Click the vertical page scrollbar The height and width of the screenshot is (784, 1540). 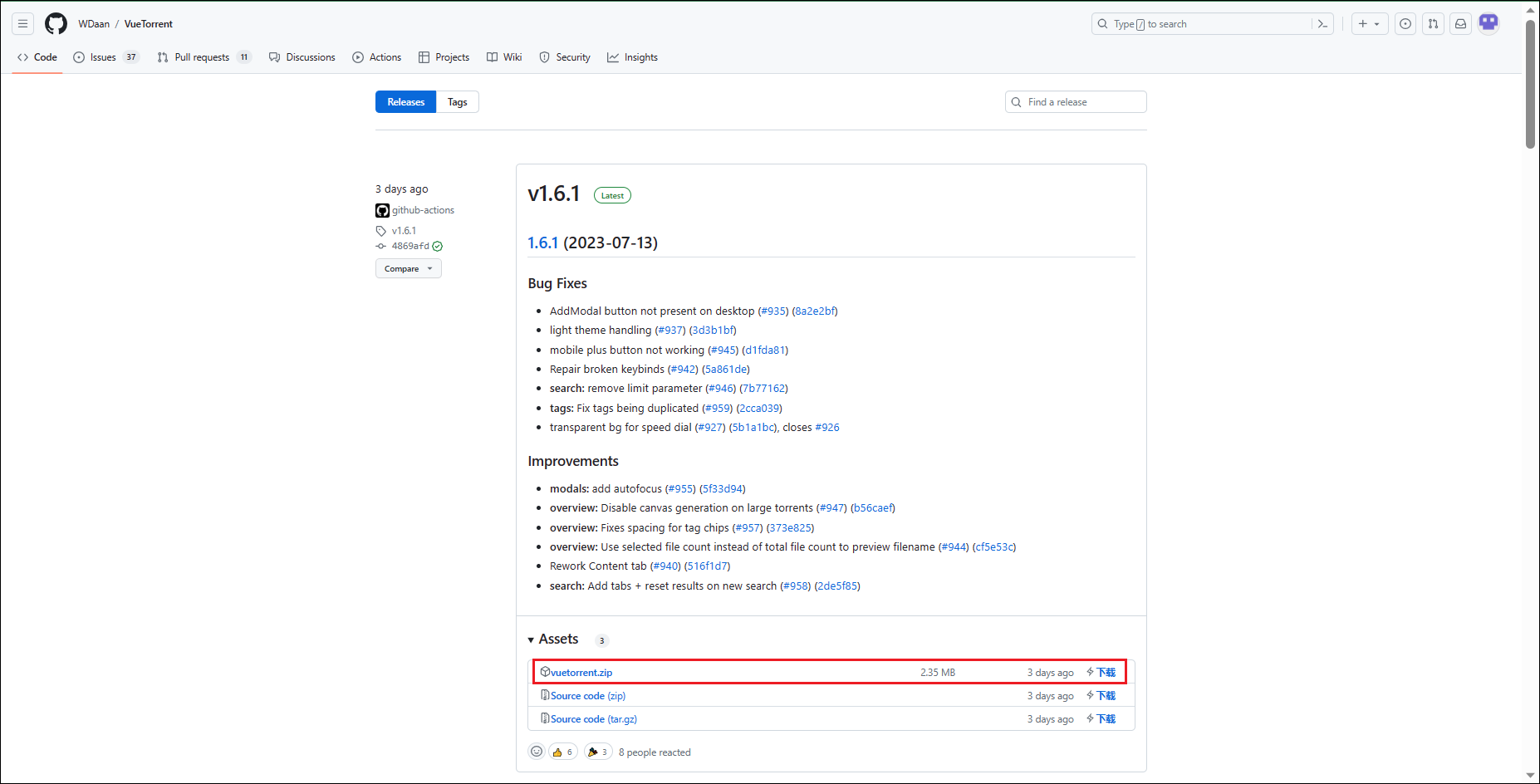coord(1530,83)
